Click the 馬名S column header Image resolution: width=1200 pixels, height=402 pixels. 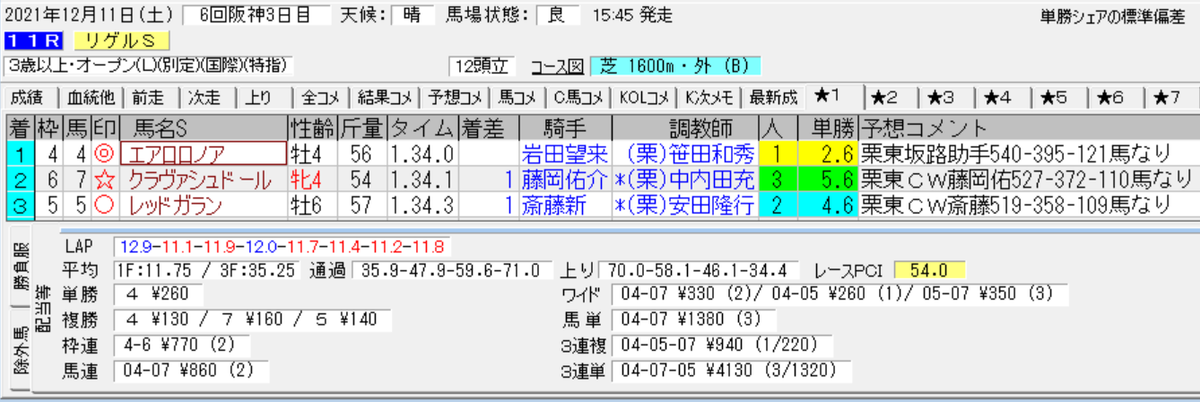pos(203,128)
